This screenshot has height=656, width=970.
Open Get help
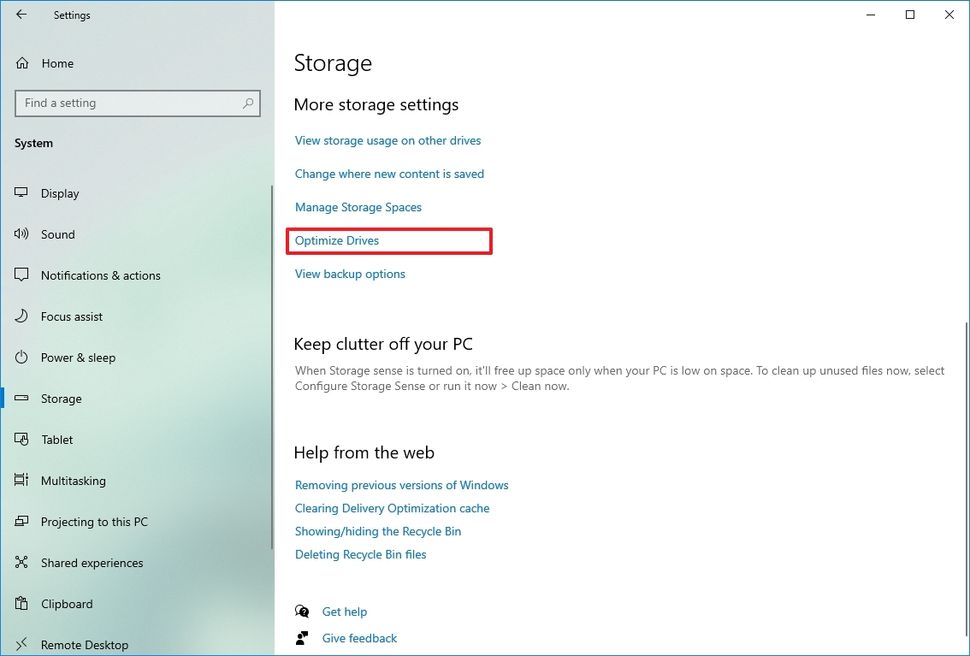point(344,611)
